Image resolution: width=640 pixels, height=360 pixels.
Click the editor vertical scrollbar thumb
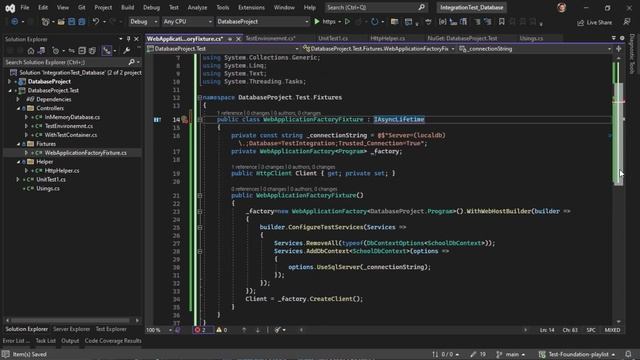point(618,133)
